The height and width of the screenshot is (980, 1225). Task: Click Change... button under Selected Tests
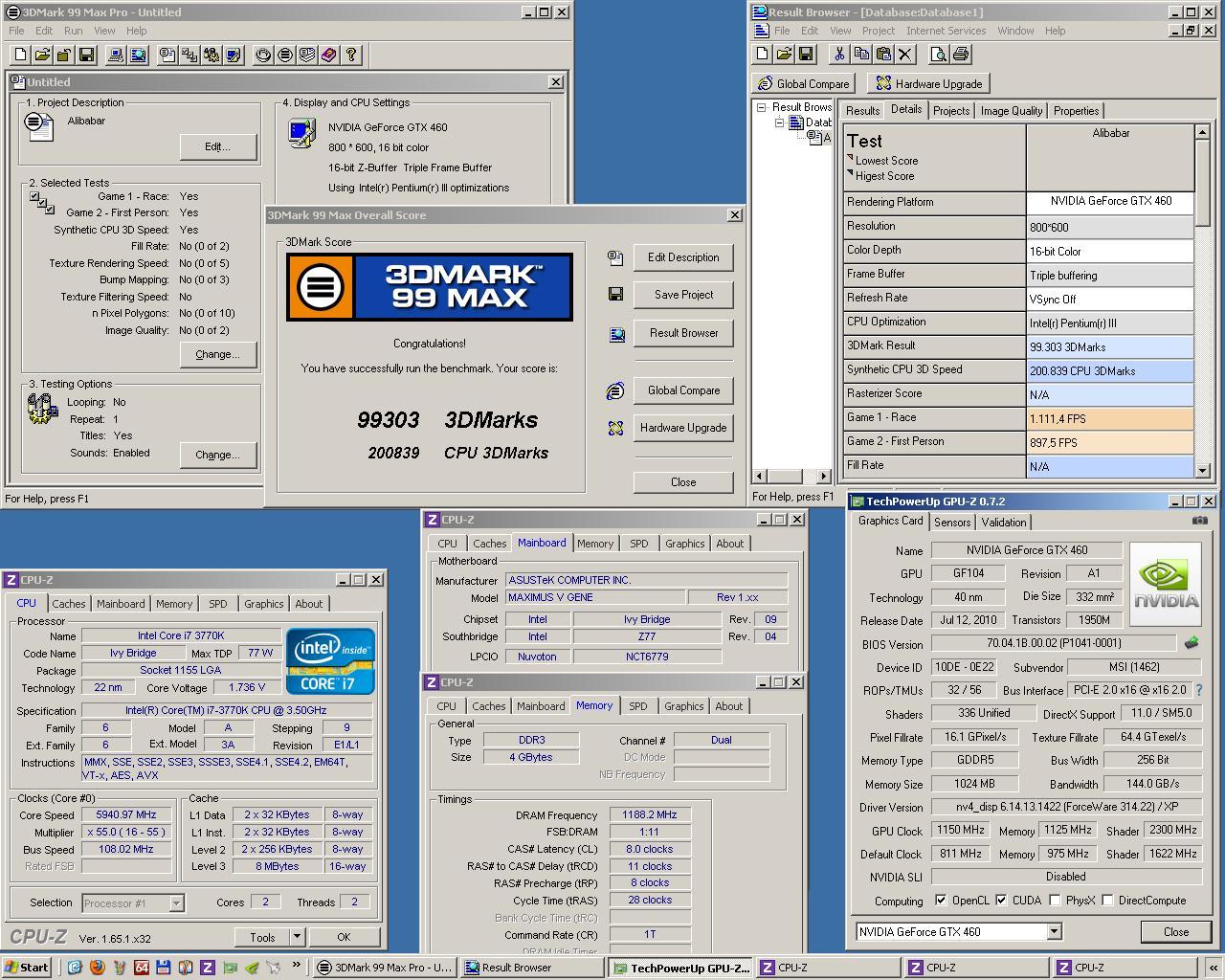click(x=218, y=354)
